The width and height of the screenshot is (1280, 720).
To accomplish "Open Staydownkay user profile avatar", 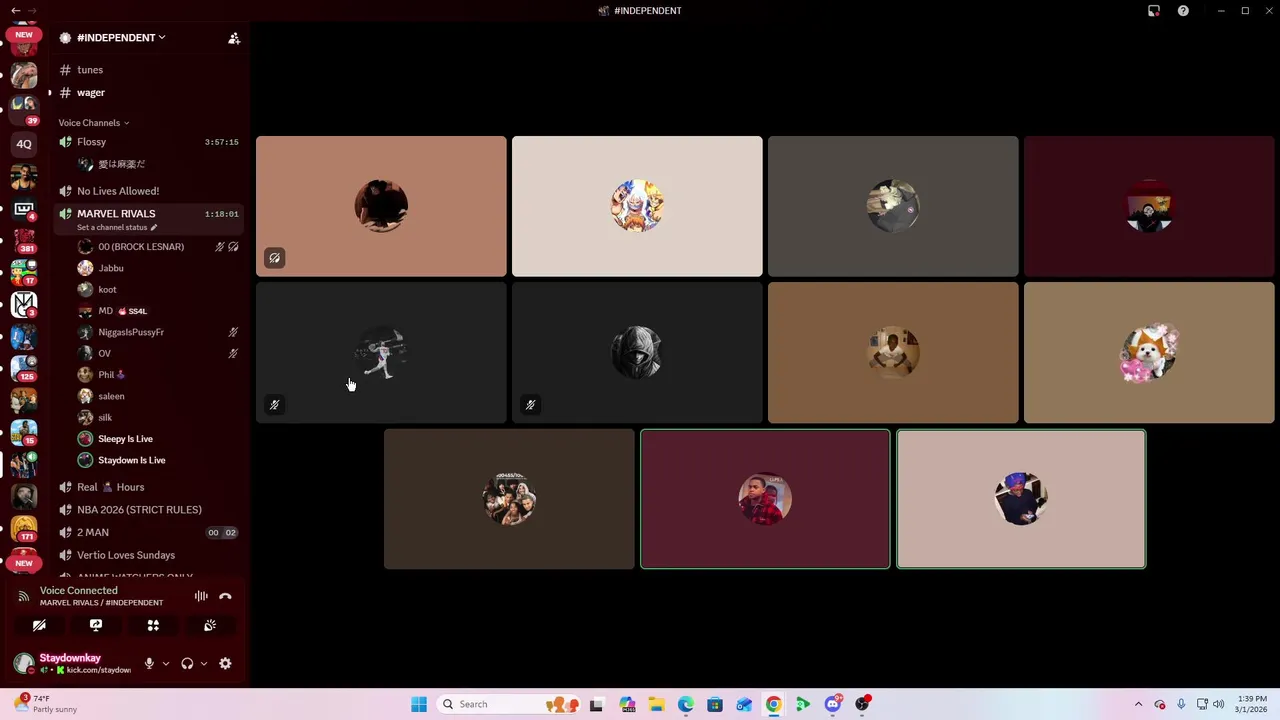I will (24, 664).
